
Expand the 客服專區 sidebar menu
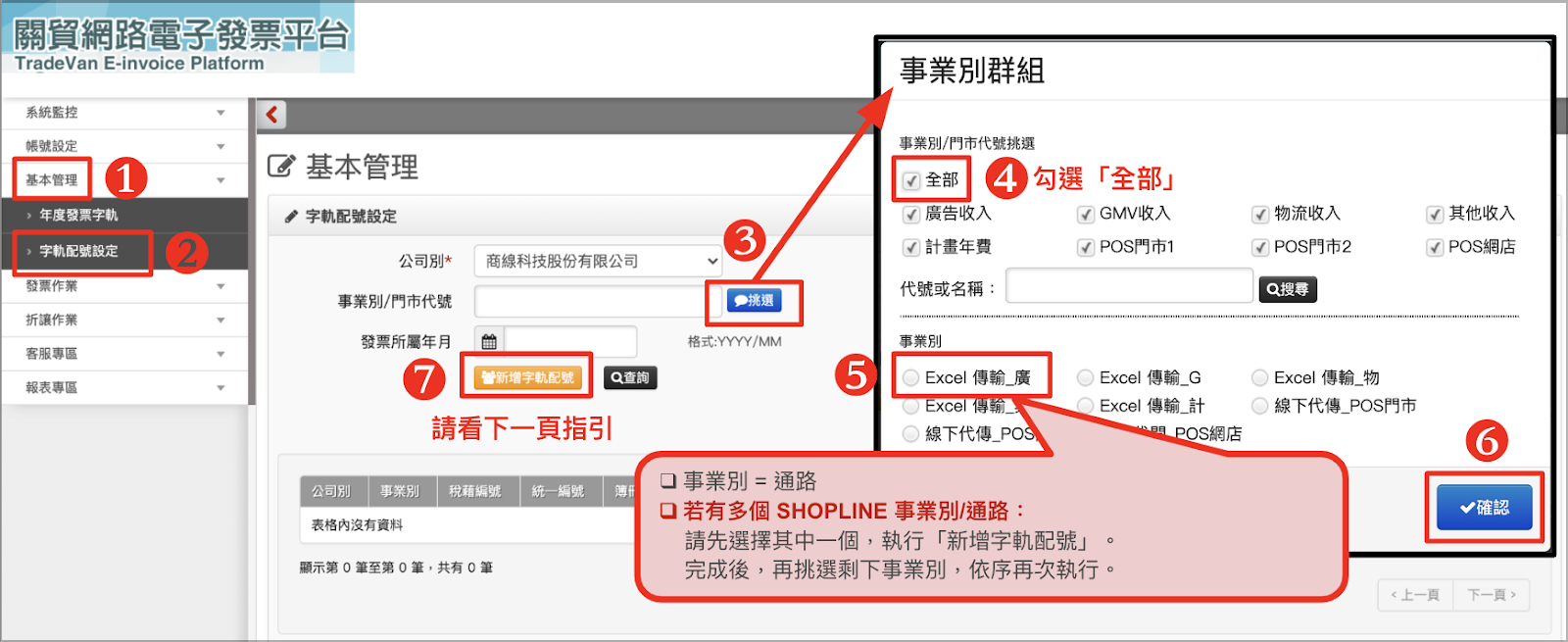click(x=124, y=354)
